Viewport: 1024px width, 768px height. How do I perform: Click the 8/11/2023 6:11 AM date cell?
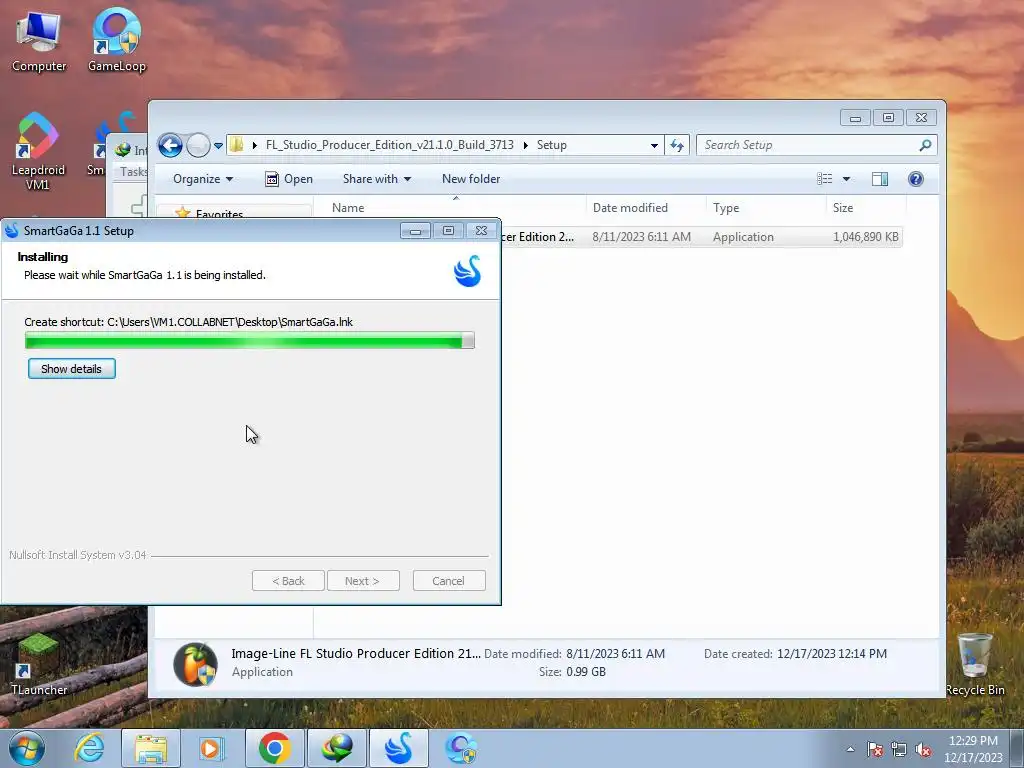[641, 237]
